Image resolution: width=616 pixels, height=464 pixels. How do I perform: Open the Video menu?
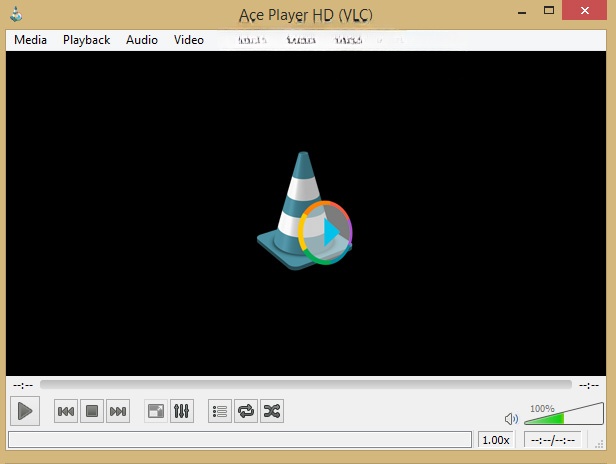click(189, 40)
